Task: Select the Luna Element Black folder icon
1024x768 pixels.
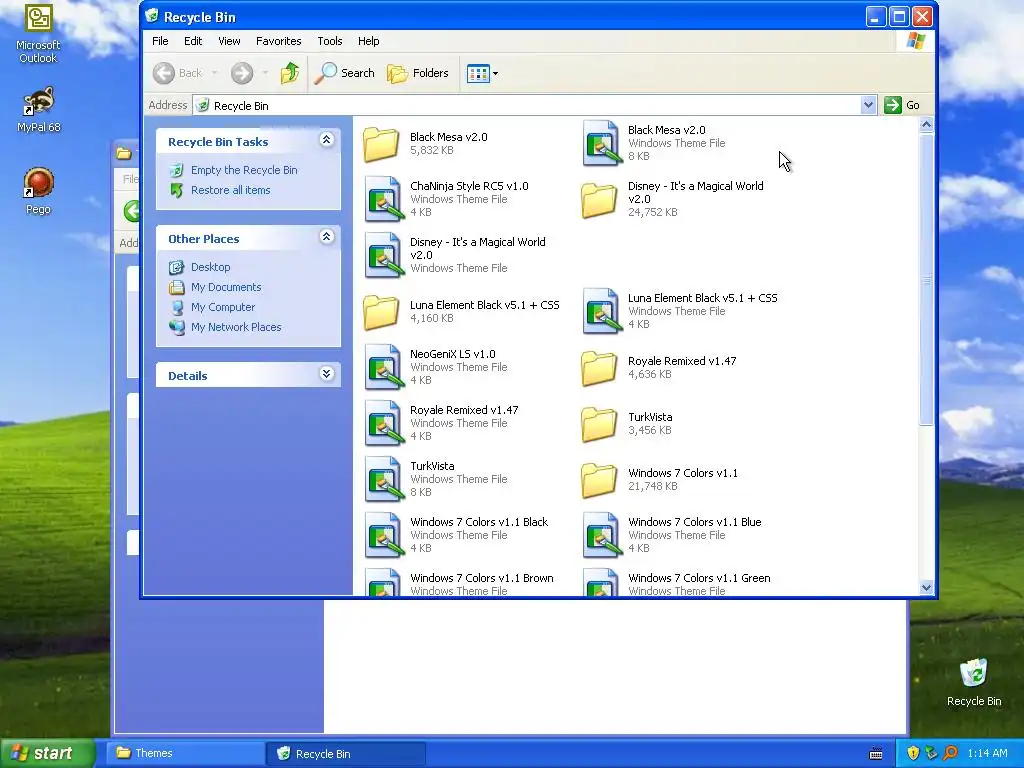Action: (381, 312)
